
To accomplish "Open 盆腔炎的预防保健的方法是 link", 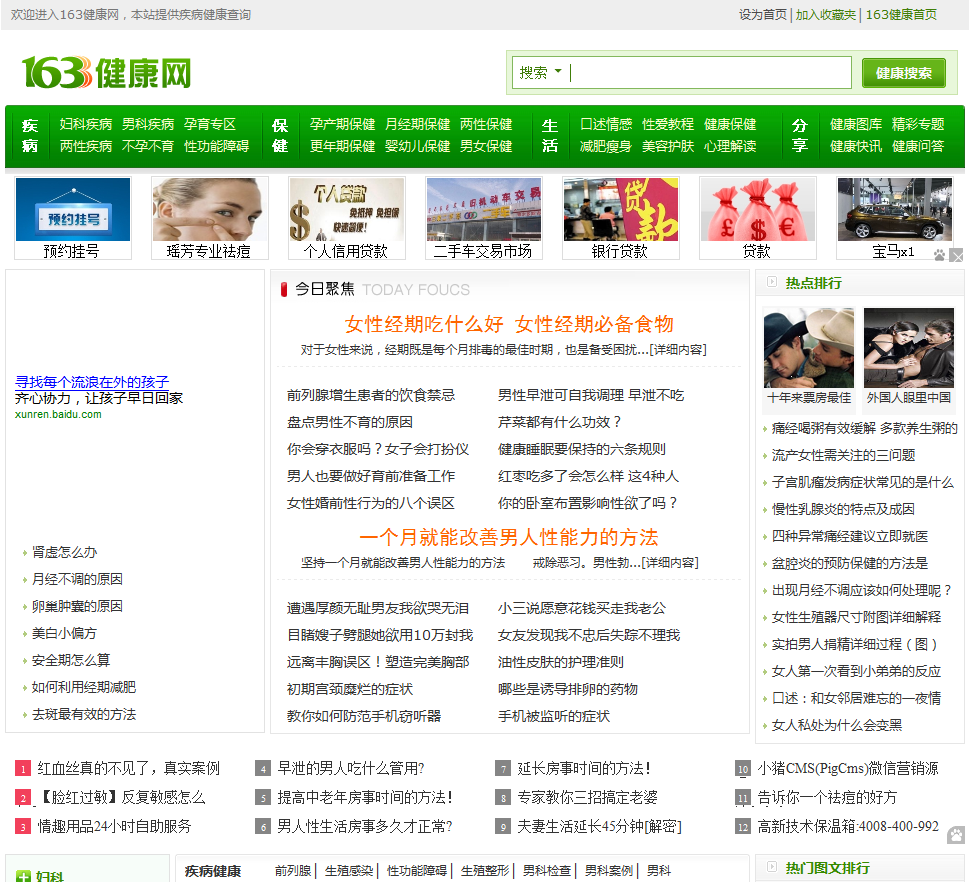I will [849, 563].
